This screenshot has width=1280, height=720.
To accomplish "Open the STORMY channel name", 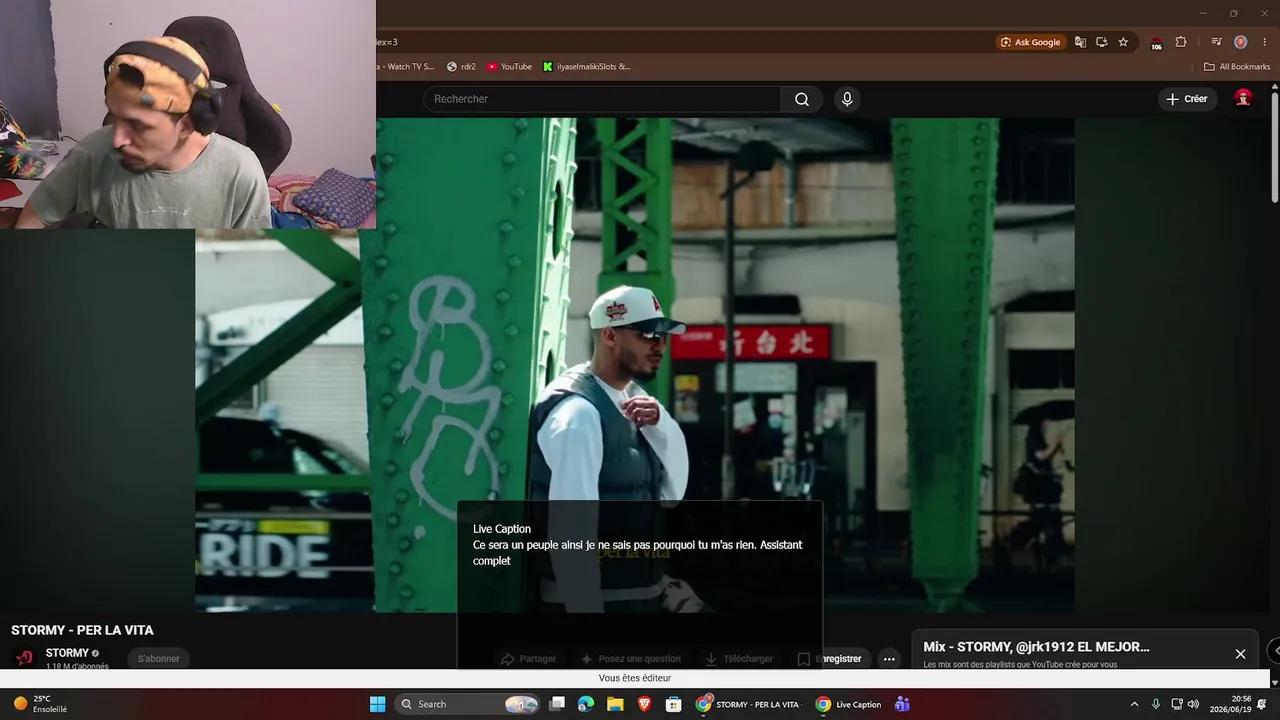I will click(67, 653).
